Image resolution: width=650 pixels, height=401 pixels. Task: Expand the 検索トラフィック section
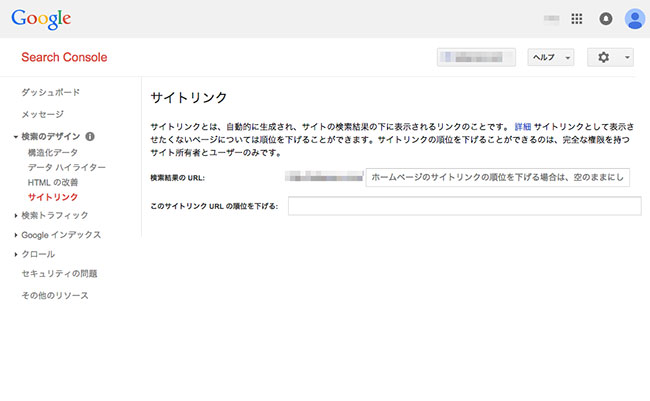[x=15, y=215]
